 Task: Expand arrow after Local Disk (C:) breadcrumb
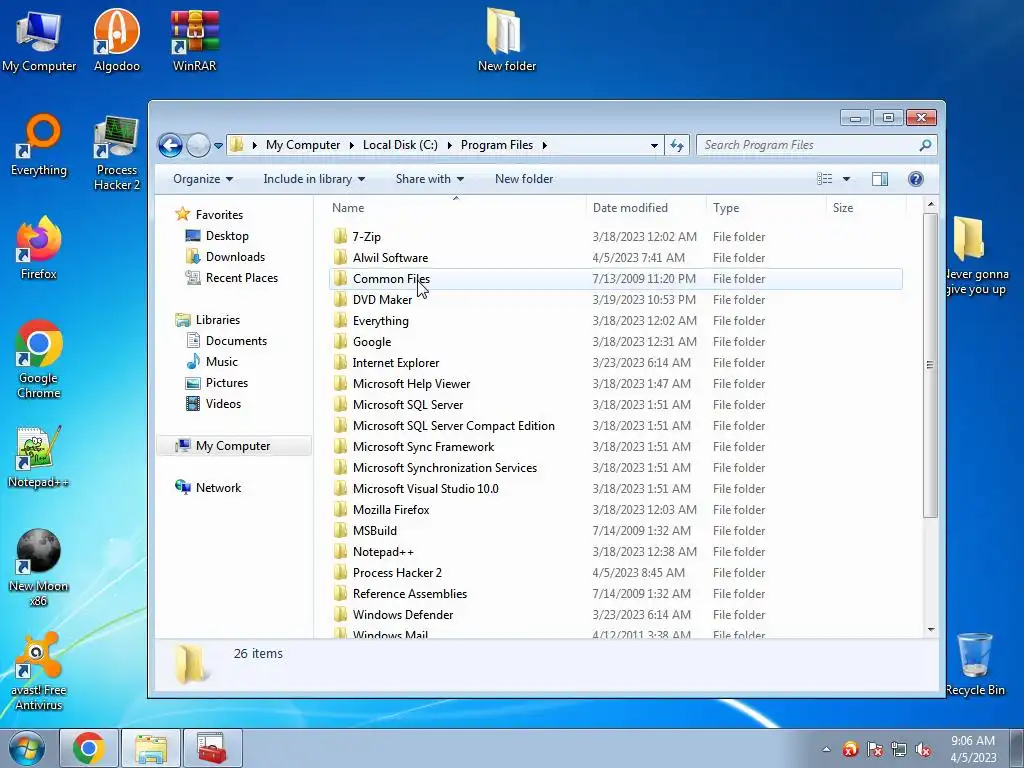449,145
